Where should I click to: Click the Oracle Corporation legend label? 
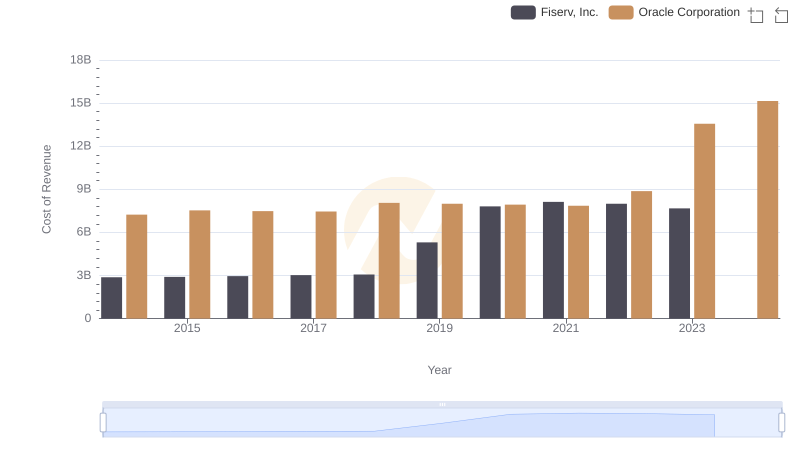pos(689,12)
